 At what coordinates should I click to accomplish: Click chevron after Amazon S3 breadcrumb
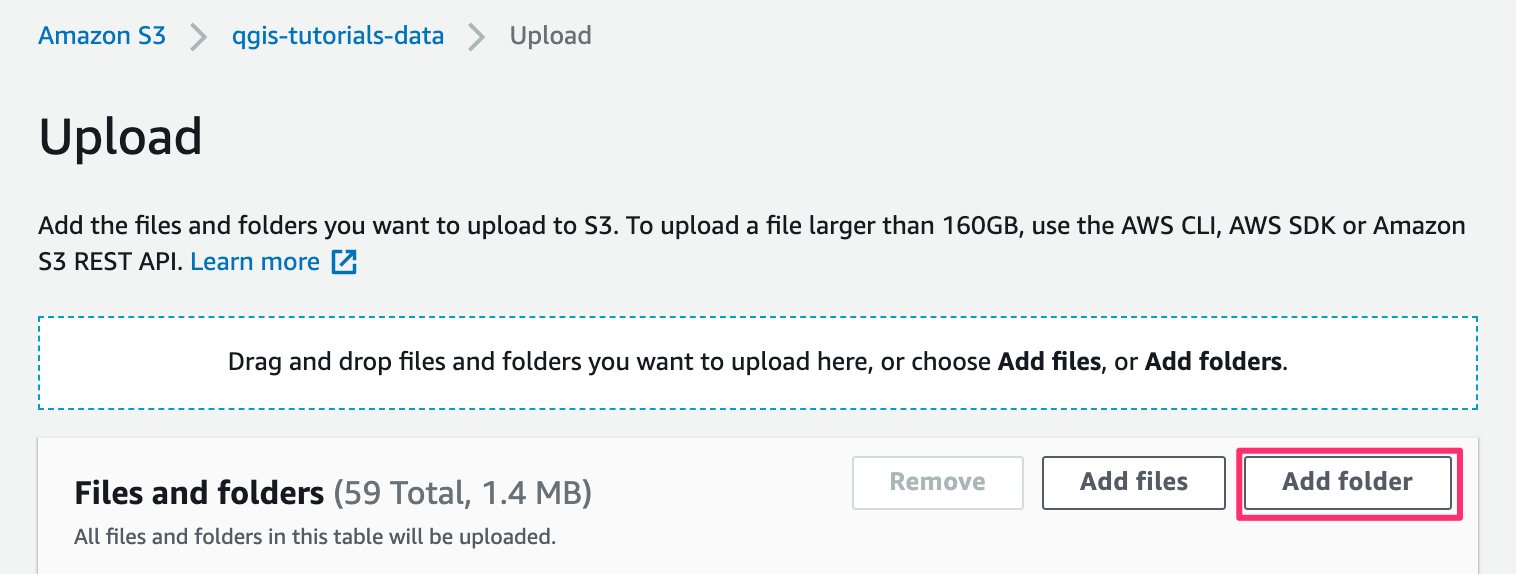(x=199, y=37)
